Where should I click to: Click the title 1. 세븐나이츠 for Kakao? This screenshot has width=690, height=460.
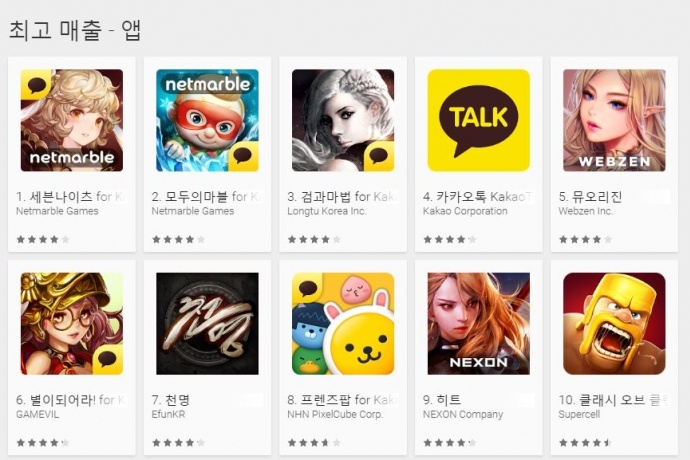(x=72, y=197)
